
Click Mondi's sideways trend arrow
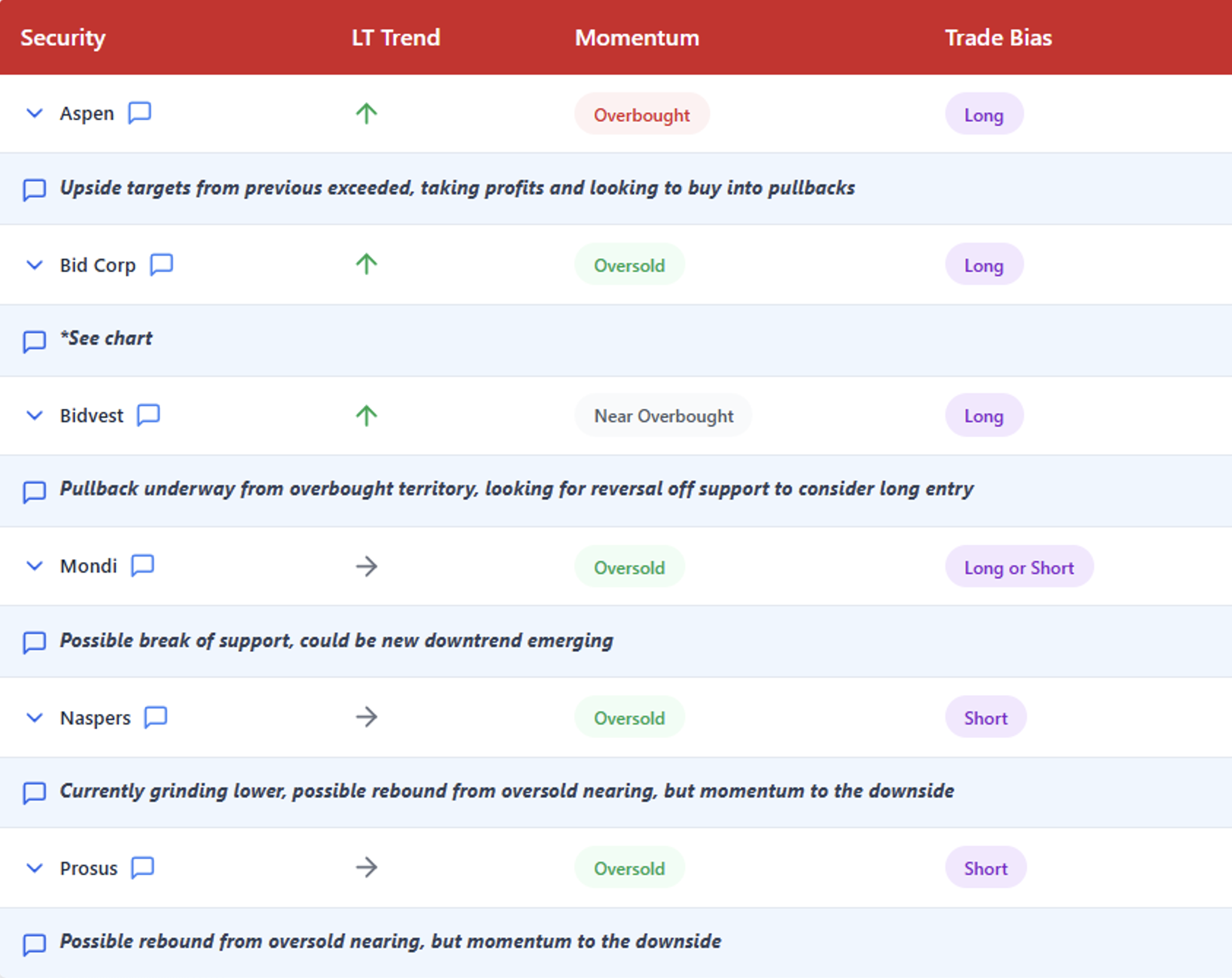coord(366,566)
